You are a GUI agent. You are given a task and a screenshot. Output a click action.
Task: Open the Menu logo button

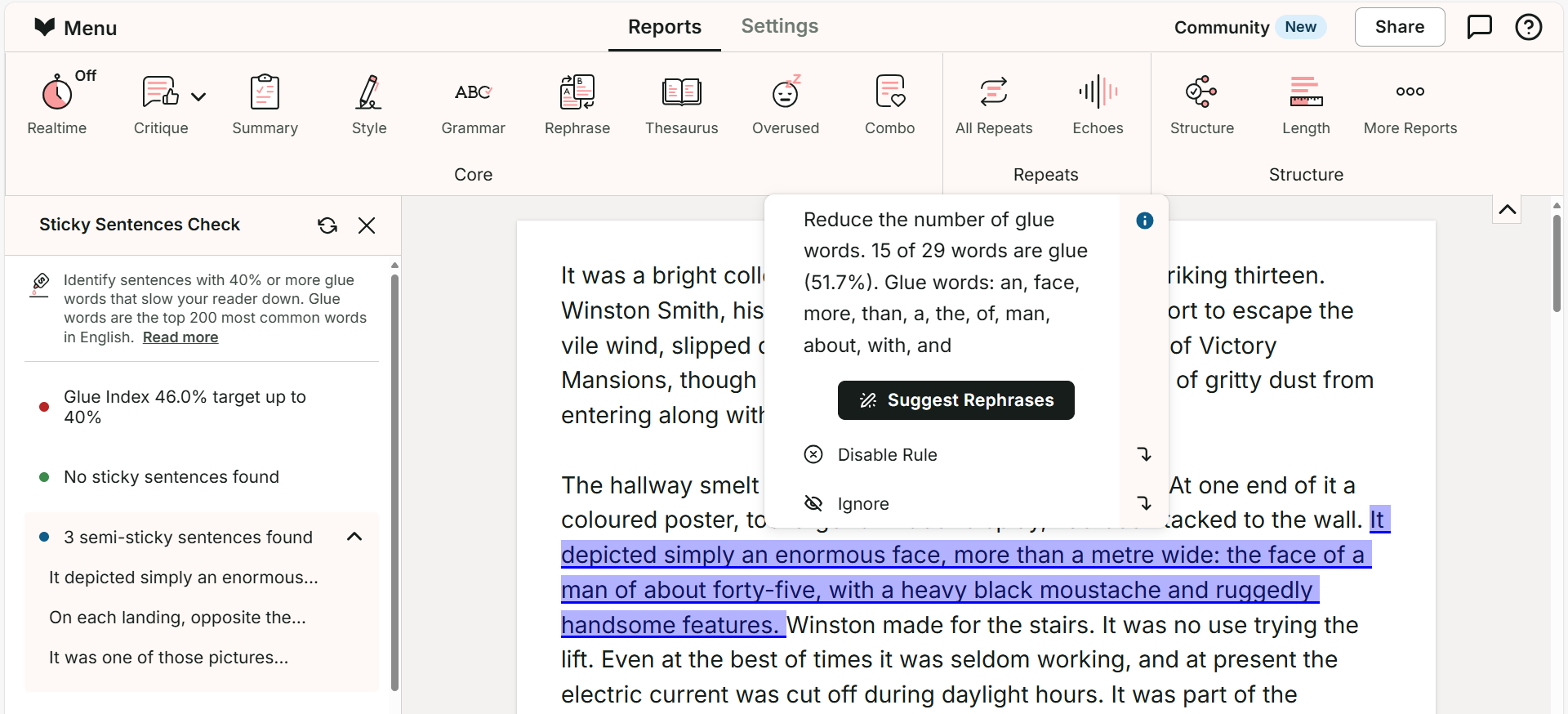click(75, 28)
